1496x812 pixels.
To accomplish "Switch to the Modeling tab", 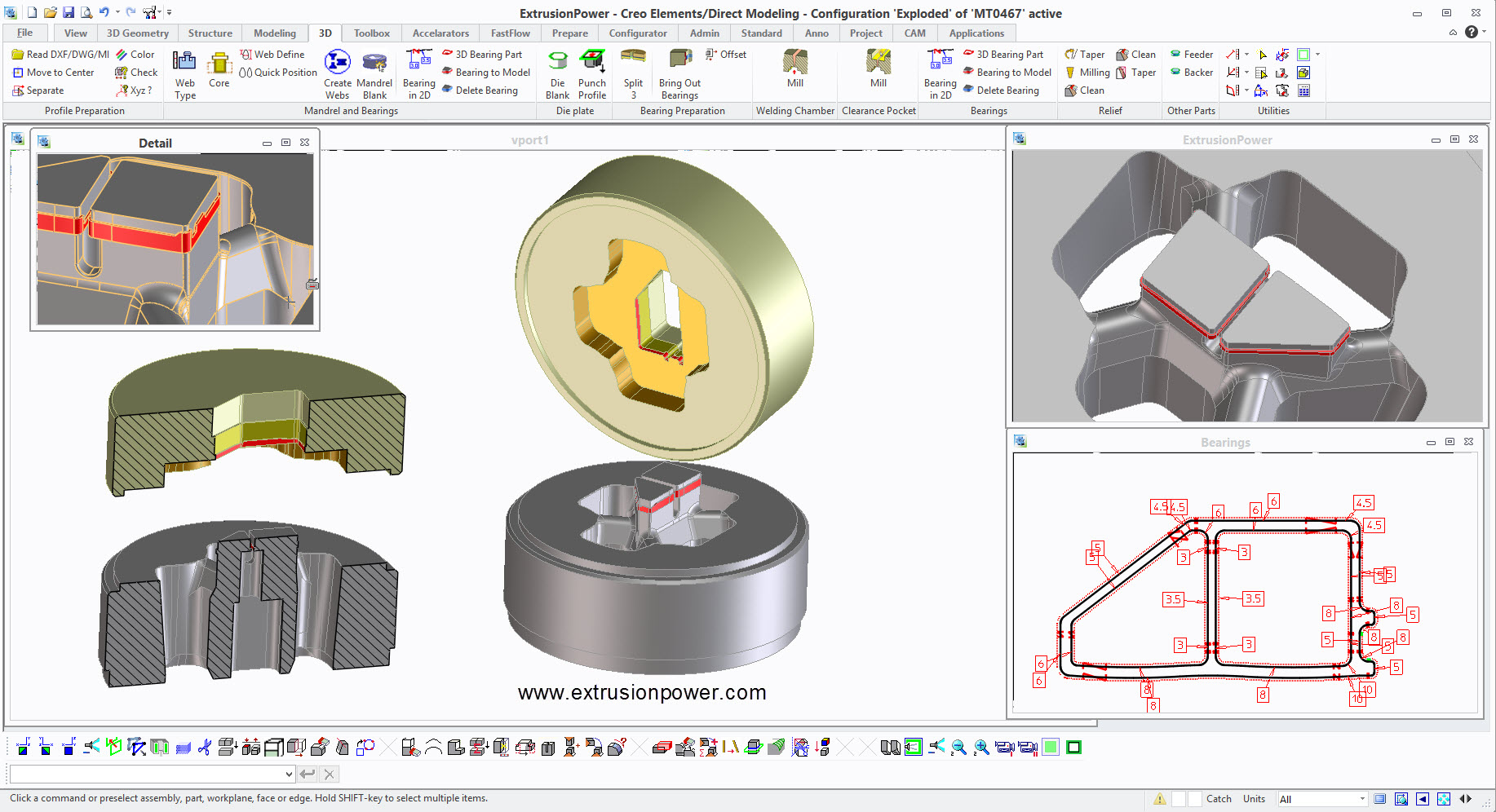I will [x=275, y=33].
